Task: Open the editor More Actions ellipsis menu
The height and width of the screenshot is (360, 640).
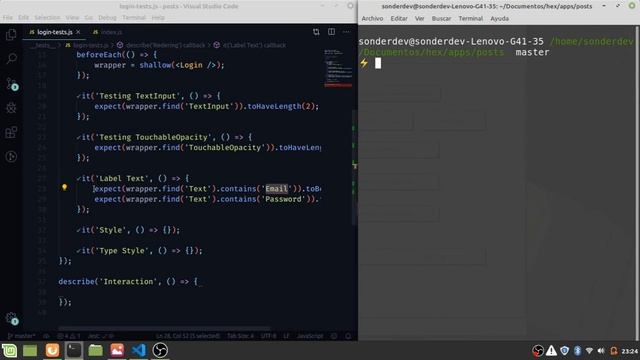Action: 346,32
